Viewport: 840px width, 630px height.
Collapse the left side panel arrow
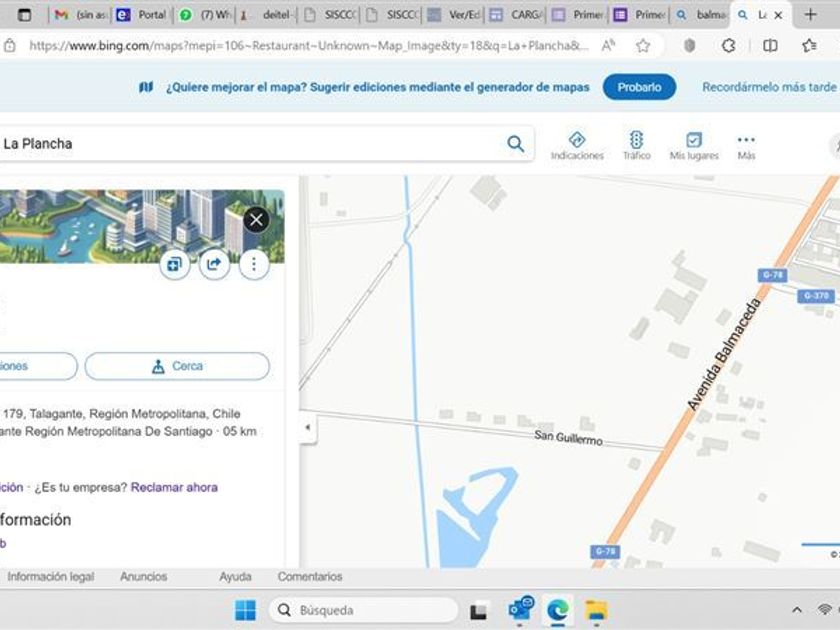(307, 428)
